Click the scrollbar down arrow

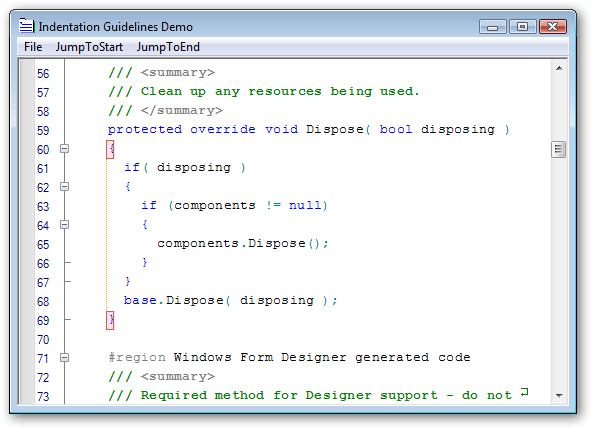click(559, 396)
